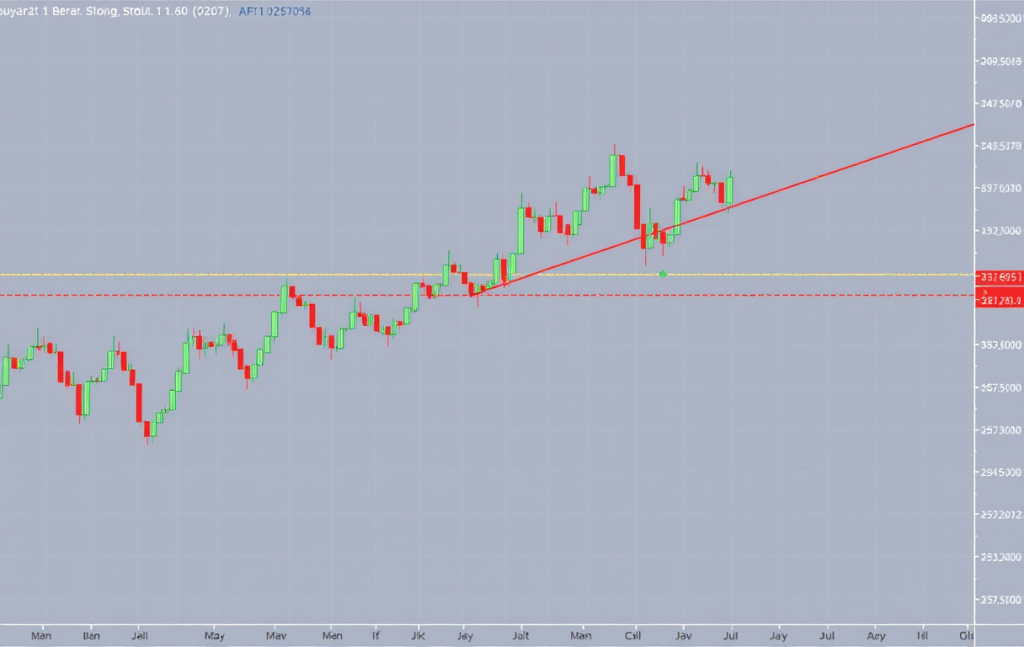1024x647 pixels.
Task: Click the price axis label '897.6030'
Action: click(1000, 189)
